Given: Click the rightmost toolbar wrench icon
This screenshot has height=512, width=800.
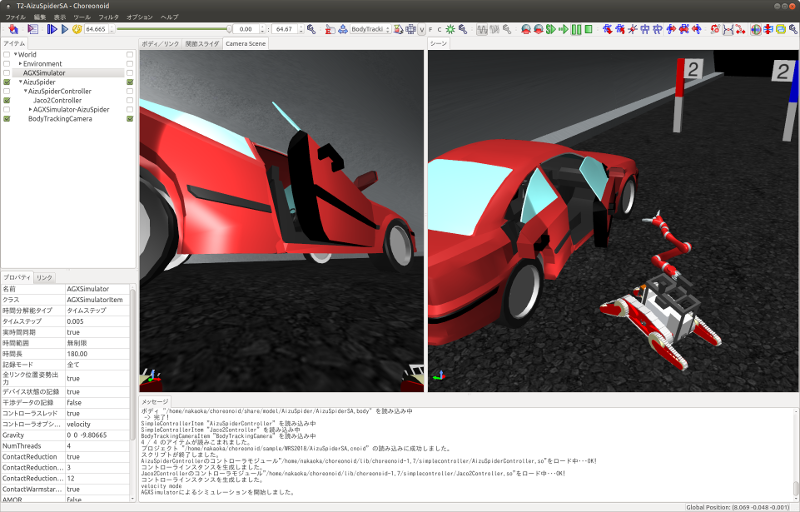Looking at the screenshot, I should click(793, 29).
